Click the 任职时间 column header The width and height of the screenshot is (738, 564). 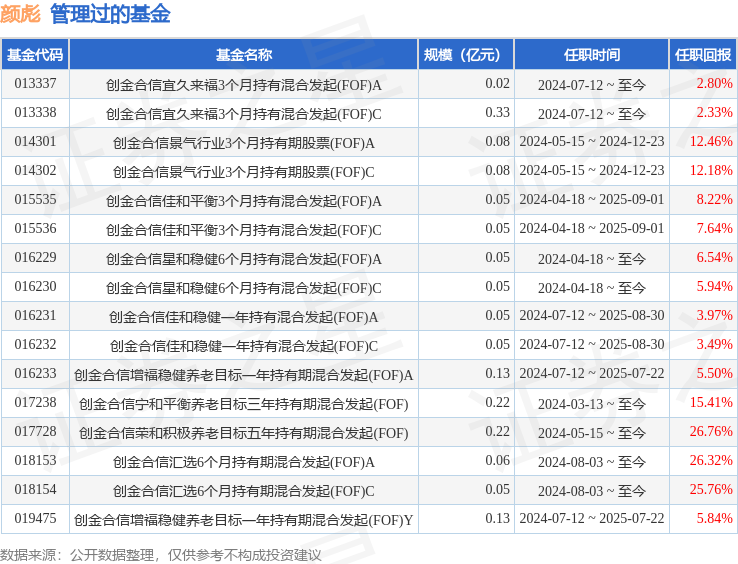[592, 55]
